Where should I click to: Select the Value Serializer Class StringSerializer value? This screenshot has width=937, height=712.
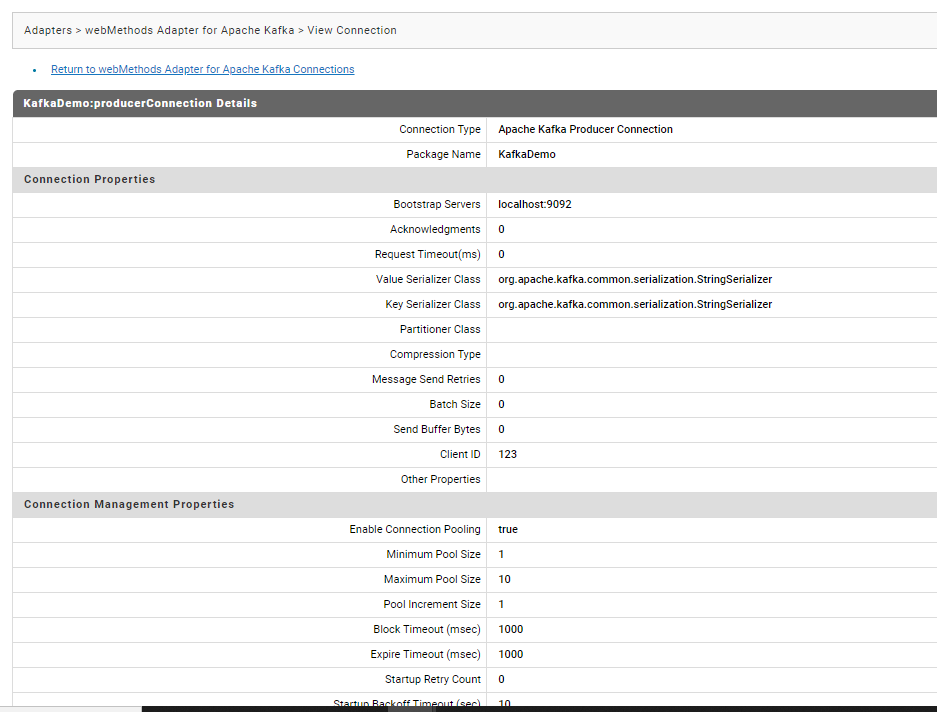coord(635,279)
